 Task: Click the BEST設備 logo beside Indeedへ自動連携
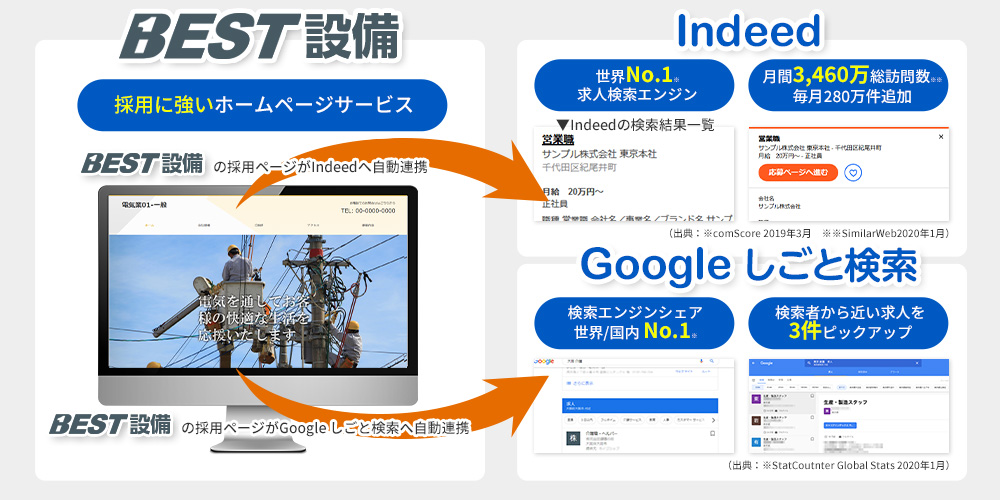coord(142,163)
